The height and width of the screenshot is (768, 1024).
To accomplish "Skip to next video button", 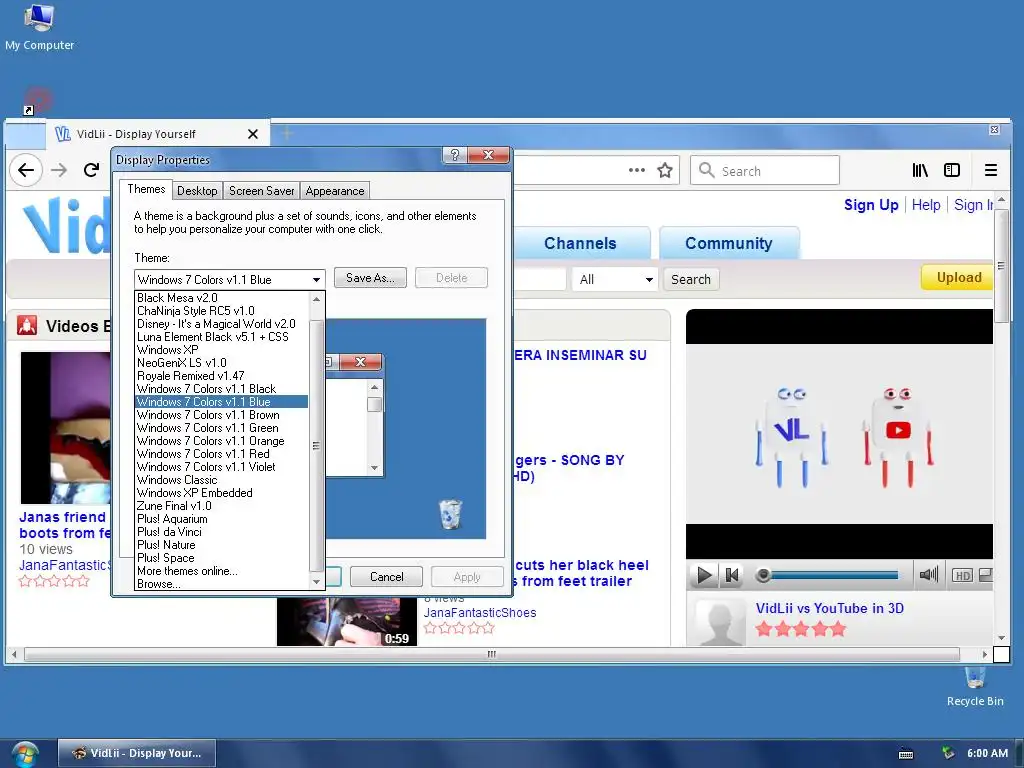I will tap(732, 575).
